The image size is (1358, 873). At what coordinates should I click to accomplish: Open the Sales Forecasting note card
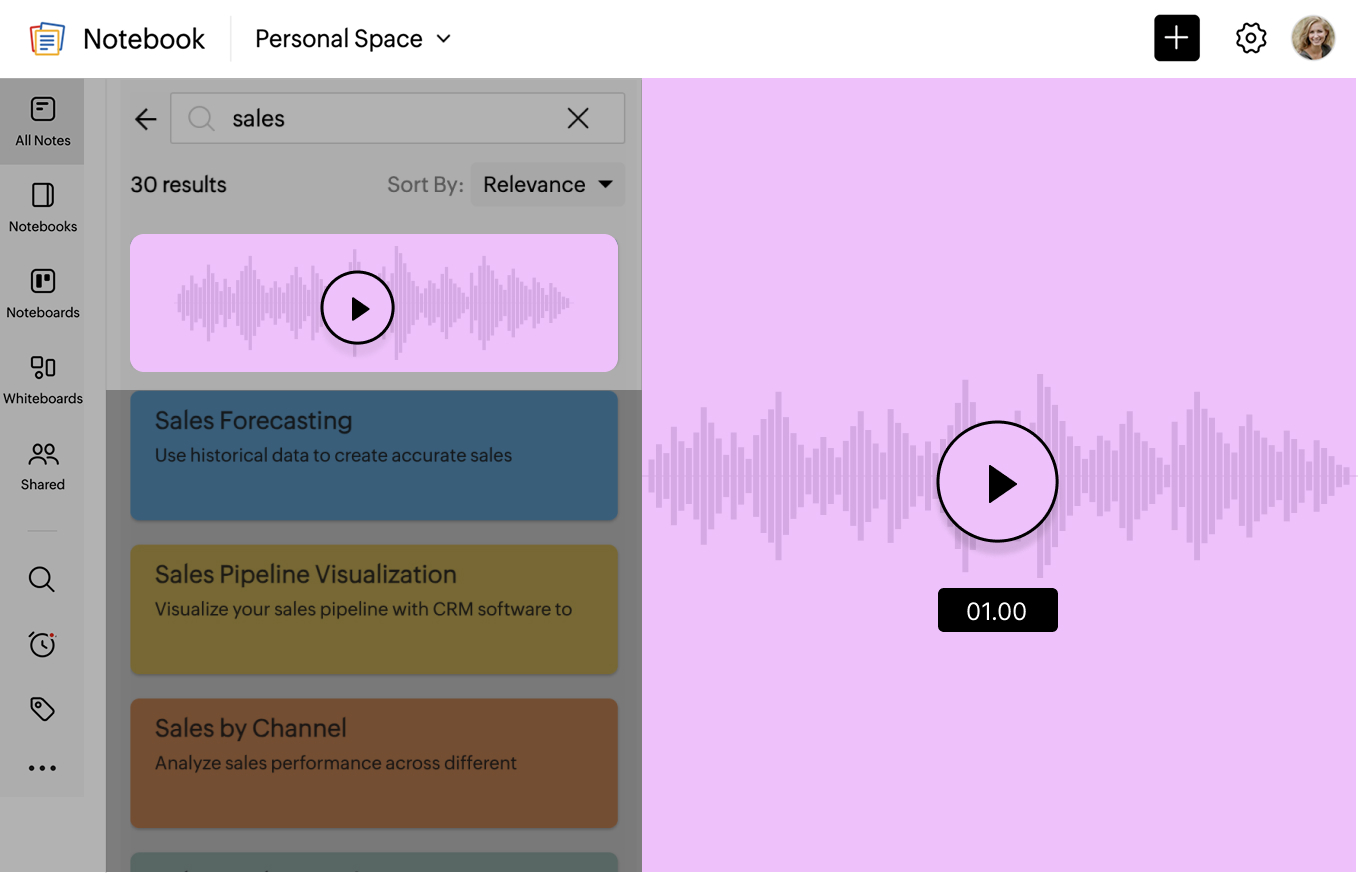373,455
